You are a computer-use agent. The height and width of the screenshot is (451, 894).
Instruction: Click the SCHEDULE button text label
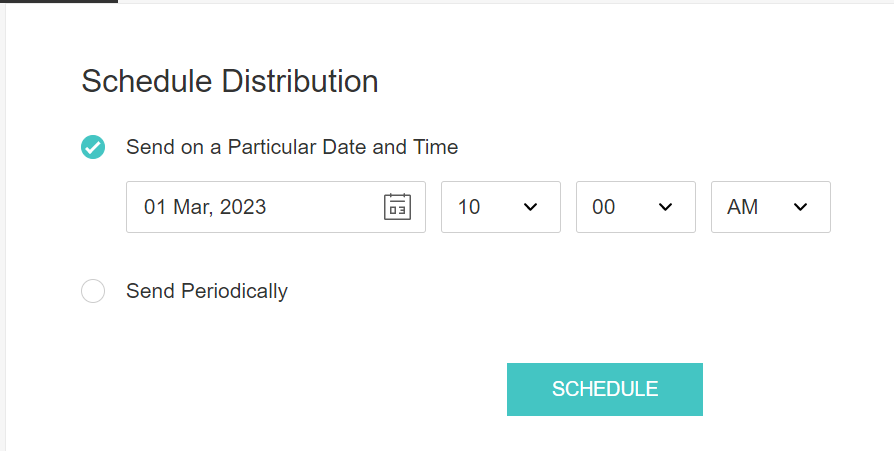[605, 389]
